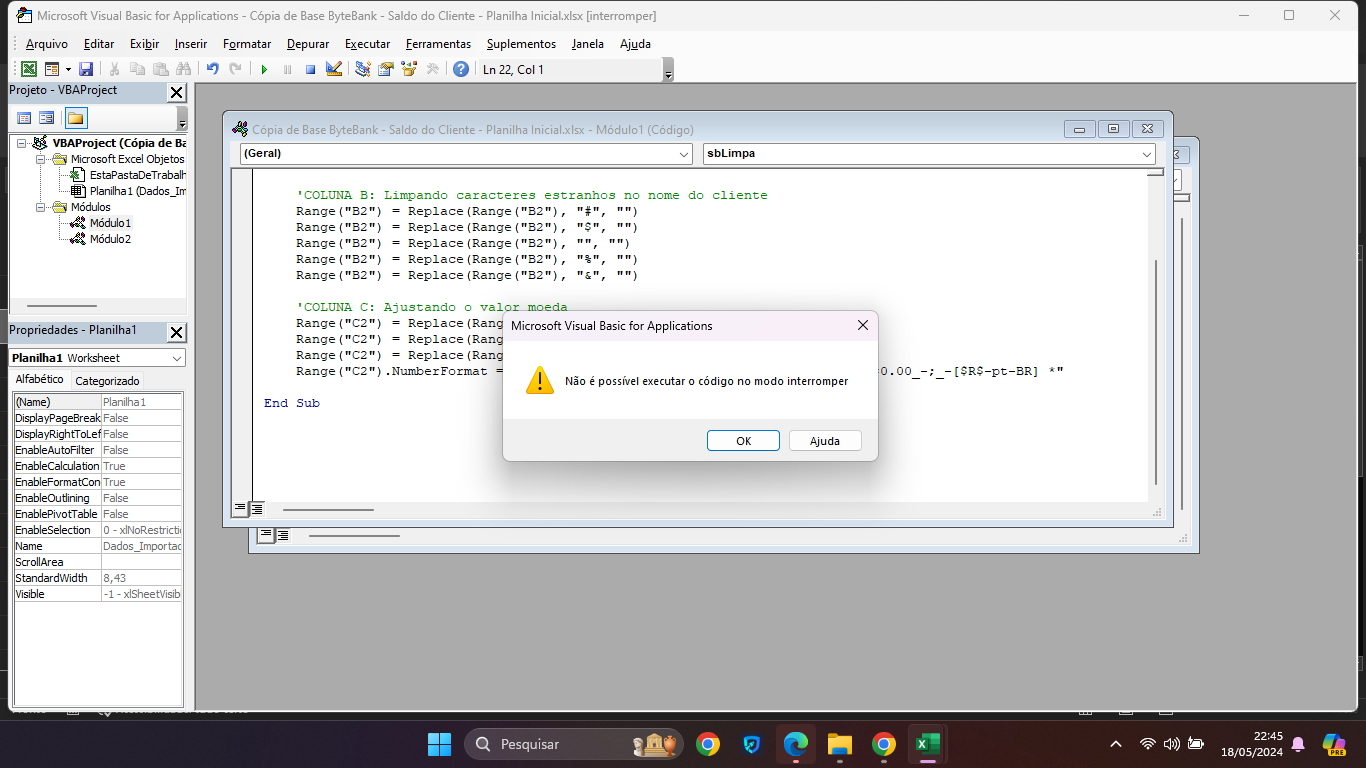Click the View Object icon in Project panel
The height and width of the screenshot is (768, 1366).
(x=46, y=118)
